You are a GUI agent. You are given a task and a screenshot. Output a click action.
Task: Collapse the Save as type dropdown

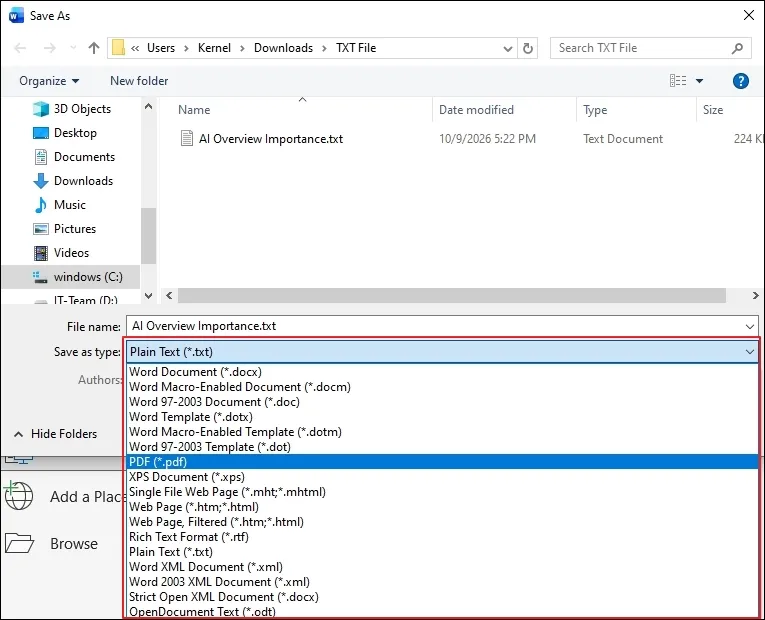tap(750, 352)
